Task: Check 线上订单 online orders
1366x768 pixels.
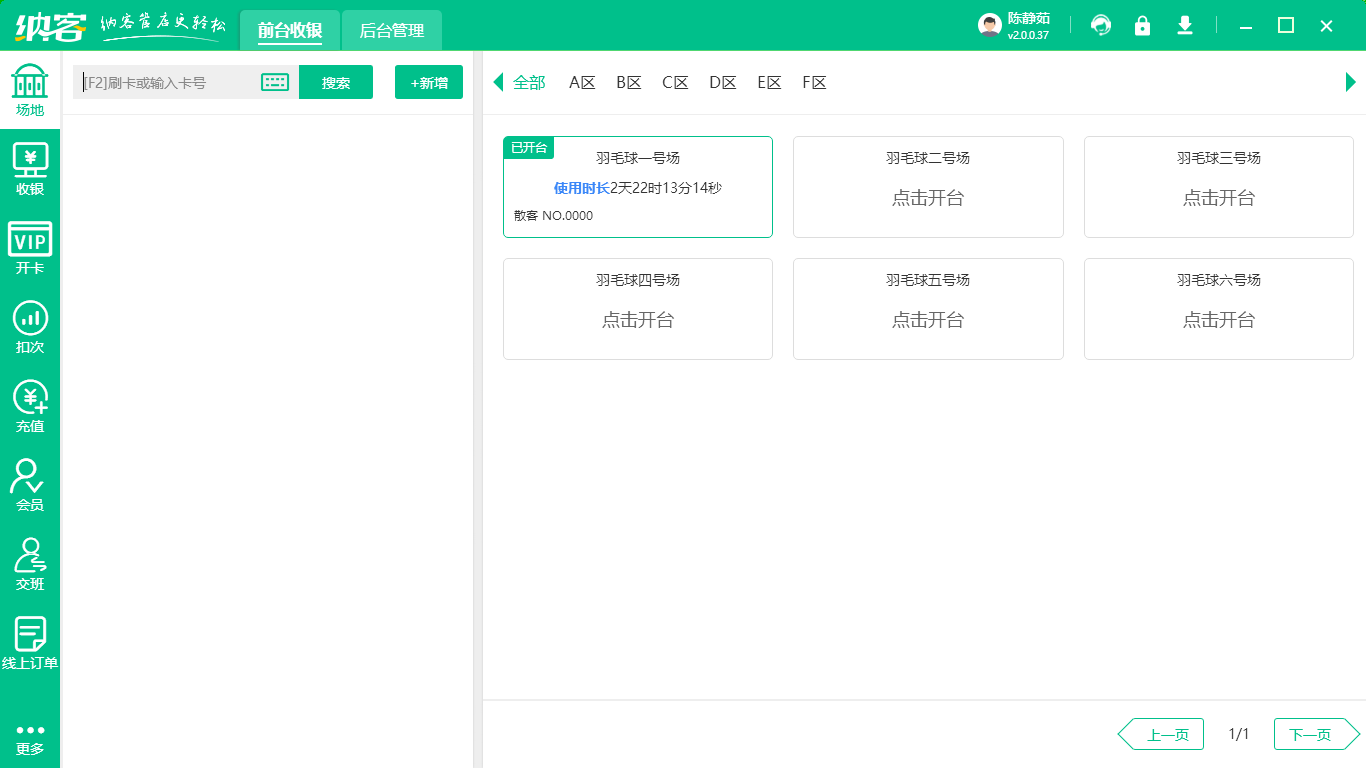Action: (x=30, y=645)
